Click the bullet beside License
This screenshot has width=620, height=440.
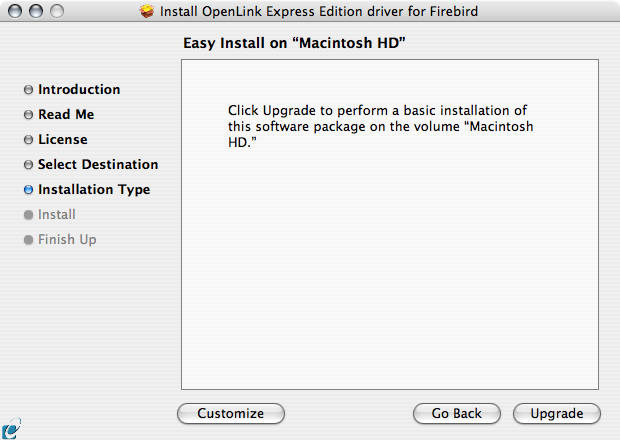point(28,140)
